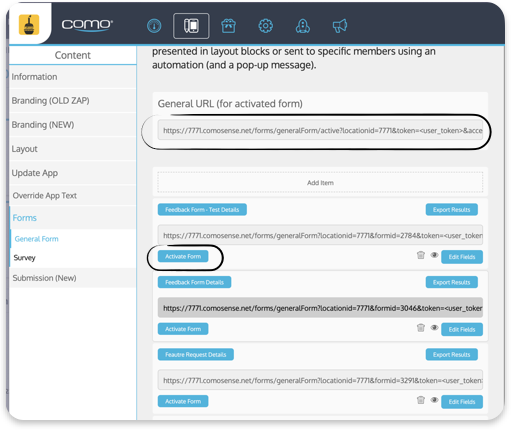The height and width of the screenshot is (430, 512).
Task: Preview Feedback Form - Test using eye icon
Action: [434, 255]
